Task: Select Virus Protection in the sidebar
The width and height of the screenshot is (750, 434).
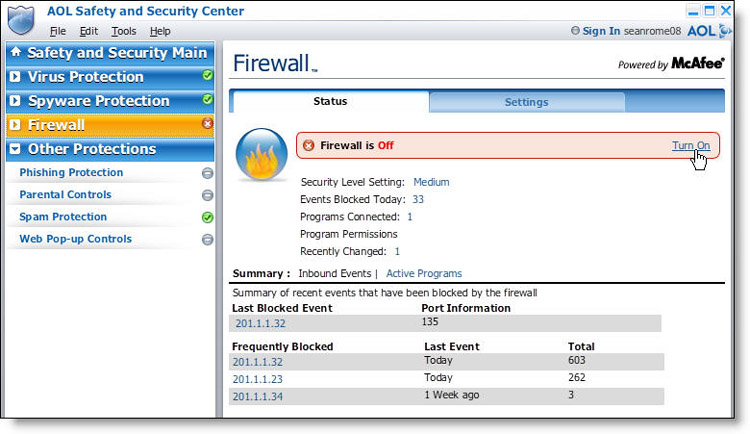Action: [110, 77]
